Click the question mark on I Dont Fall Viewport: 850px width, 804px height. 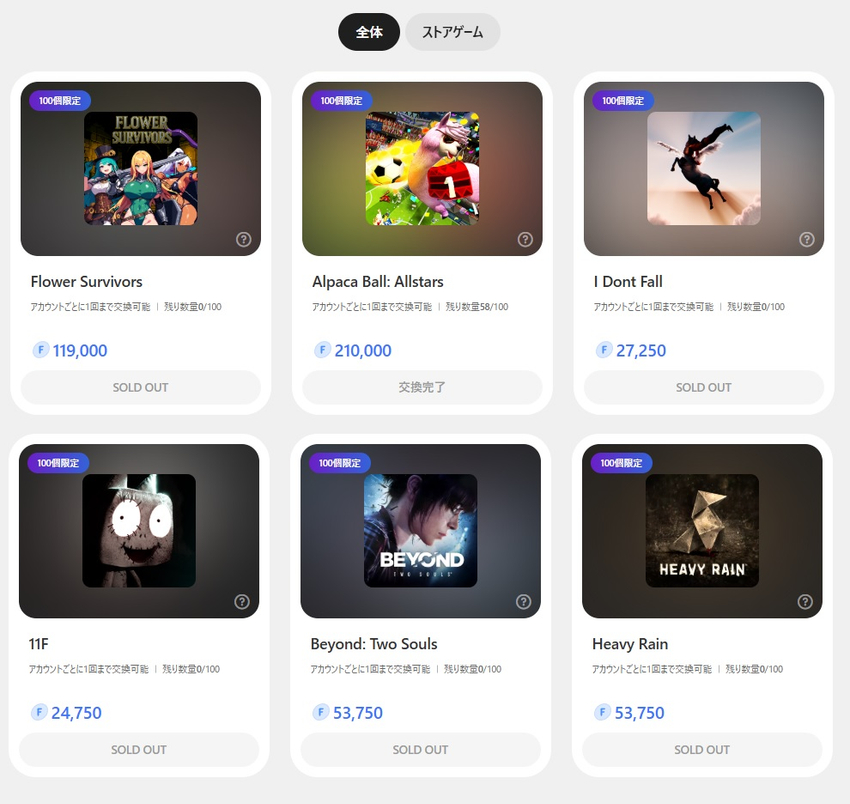807,239
